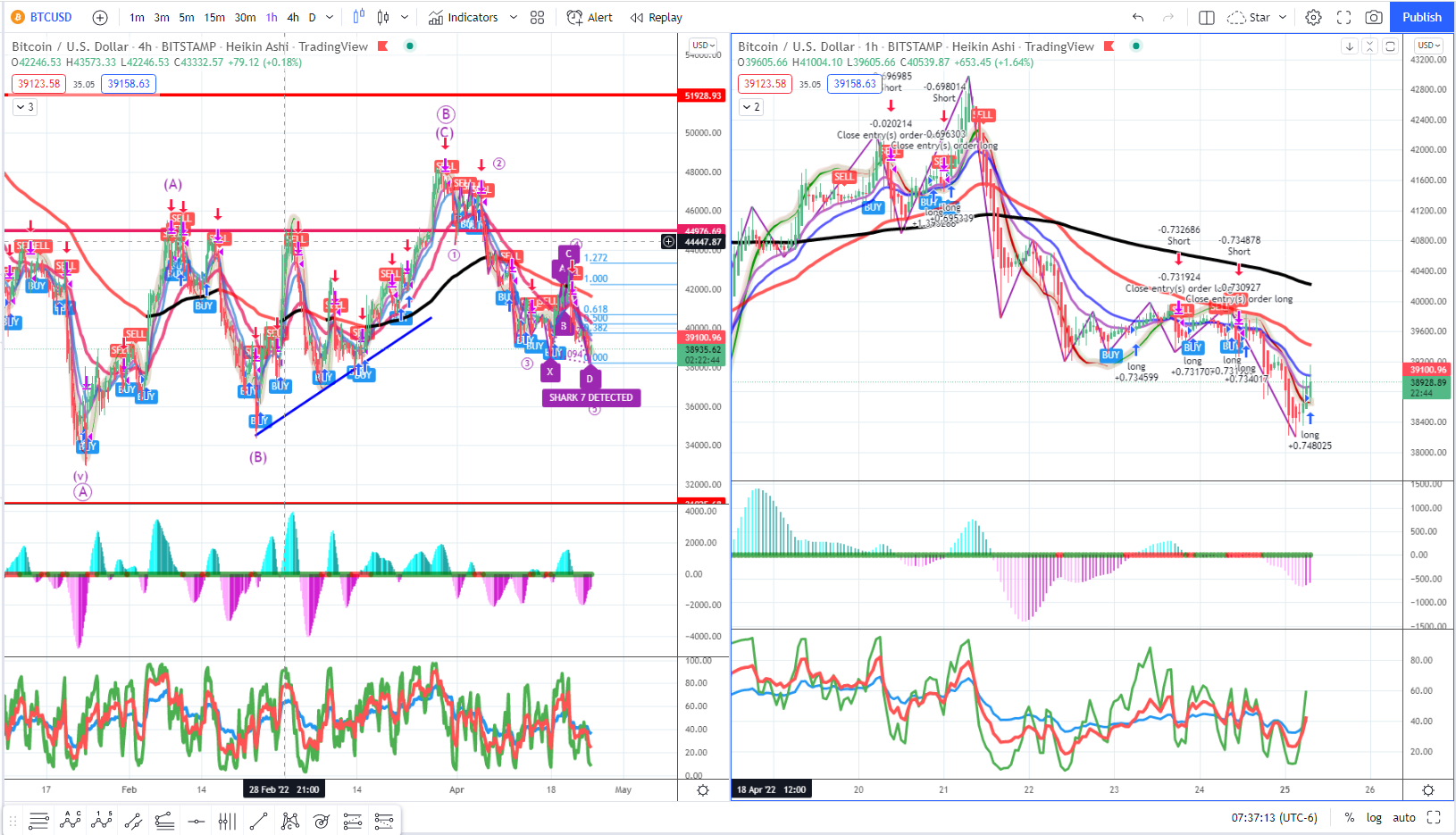Maximize the right chart pane
Image resolution: width=1456 pixels, height=835 pixels.
(1390, 46)
